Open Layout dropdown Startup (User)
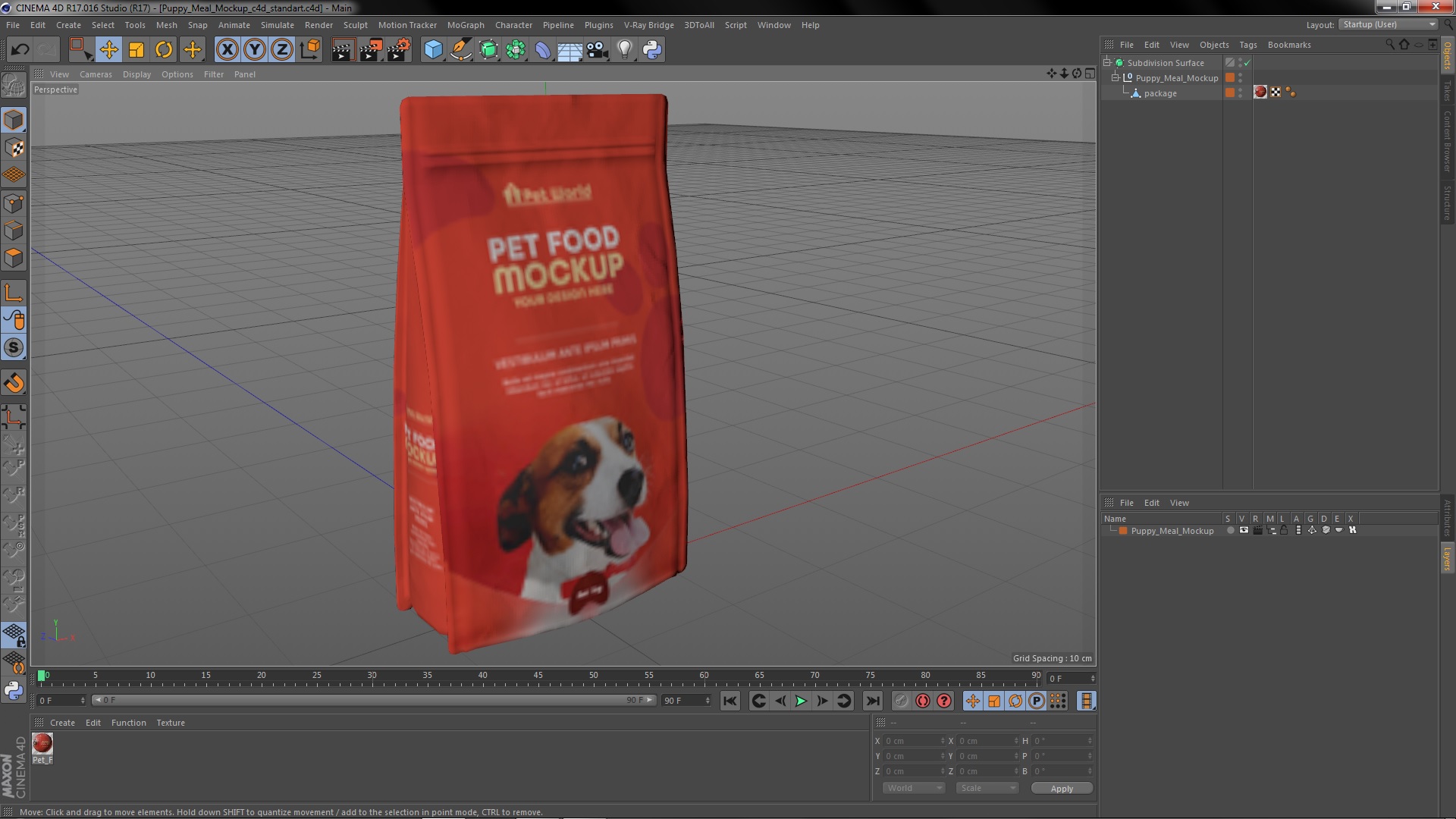This screenshot has height=819, width=1456. pyautogui.click(x=1388, y=24)
